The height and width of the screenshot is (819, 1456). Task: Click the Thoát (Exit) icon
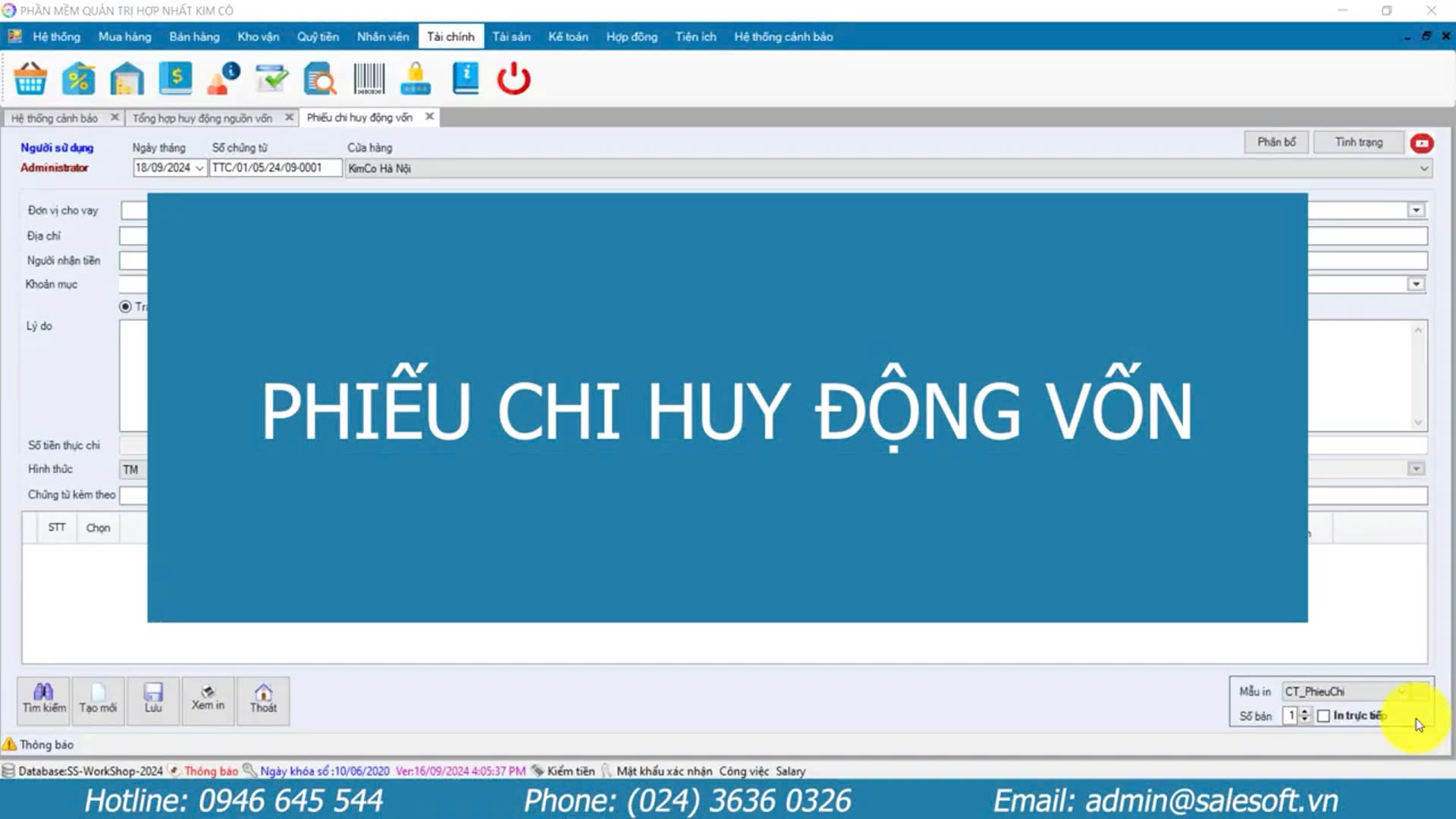pos(262,697)
